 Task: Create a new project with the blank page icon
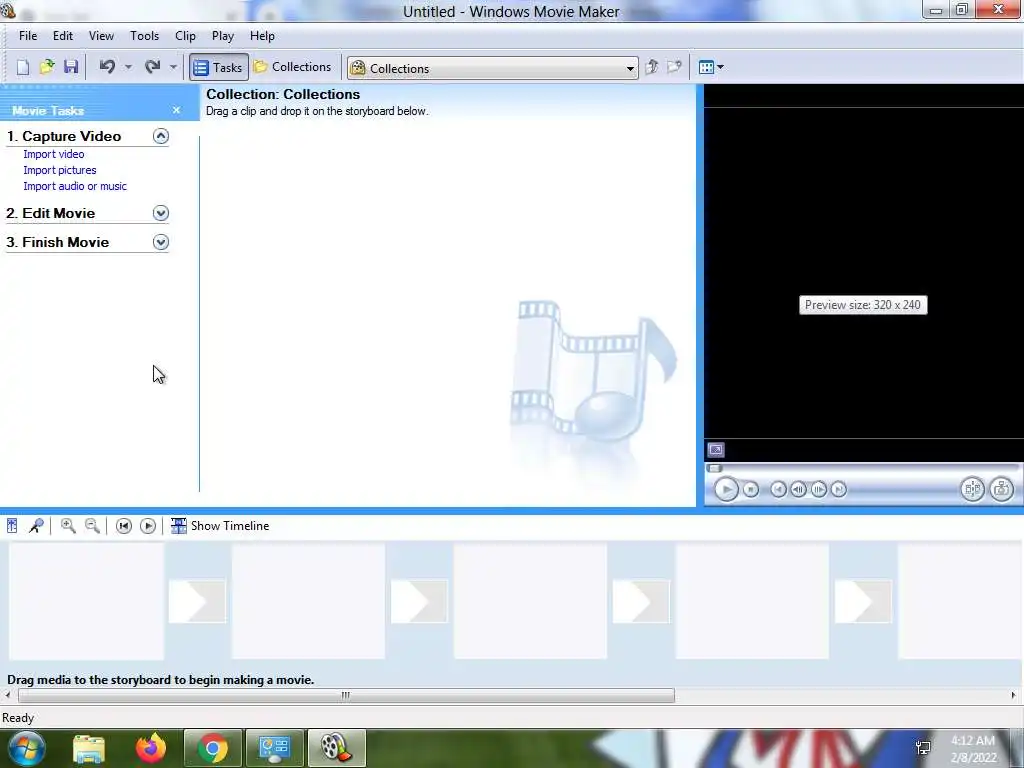click(23, 67)
